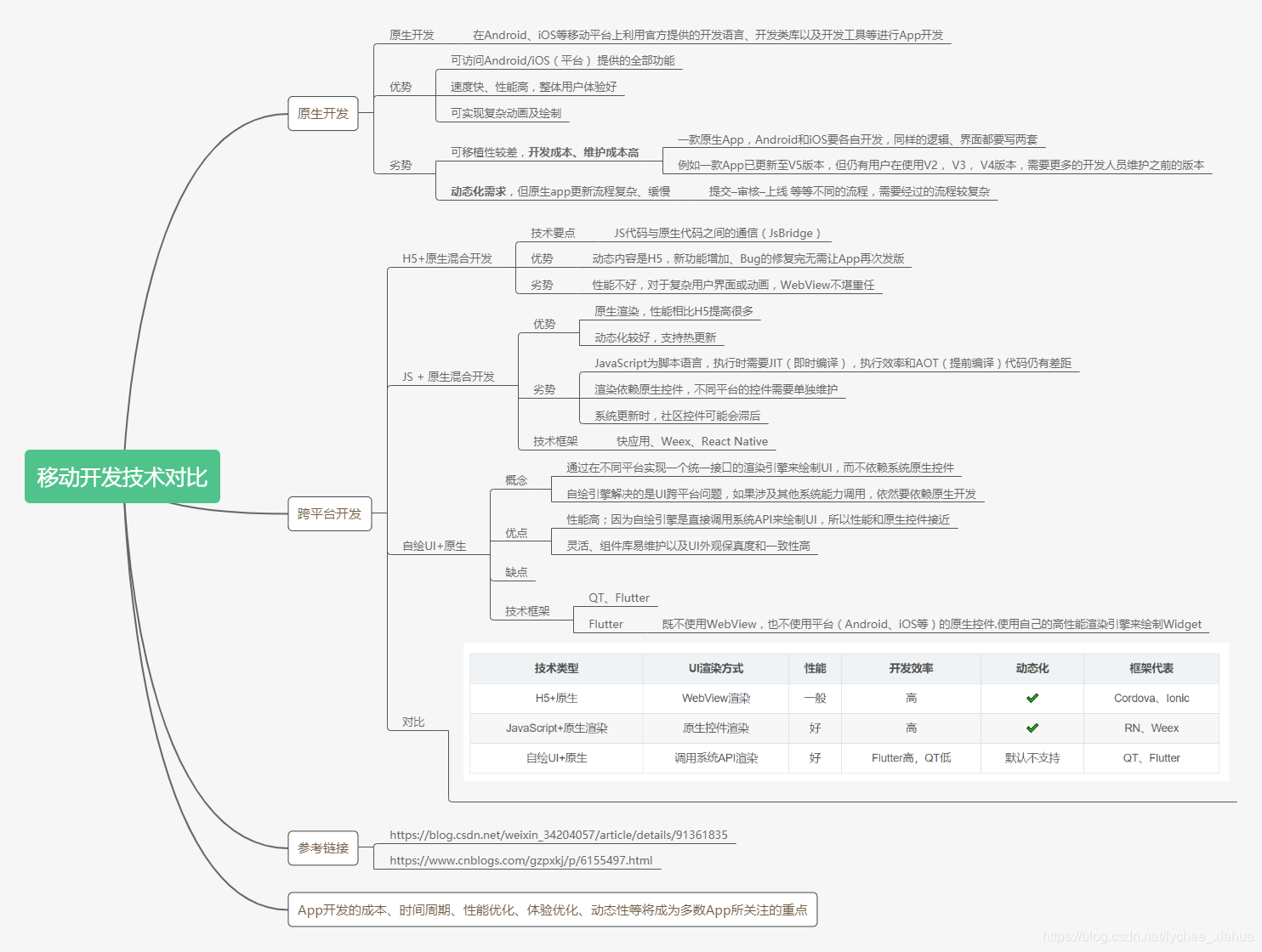Screen dimensions: 1262x952
Task: Click the 框架代表 table header
Action: tap(1151, 668)
